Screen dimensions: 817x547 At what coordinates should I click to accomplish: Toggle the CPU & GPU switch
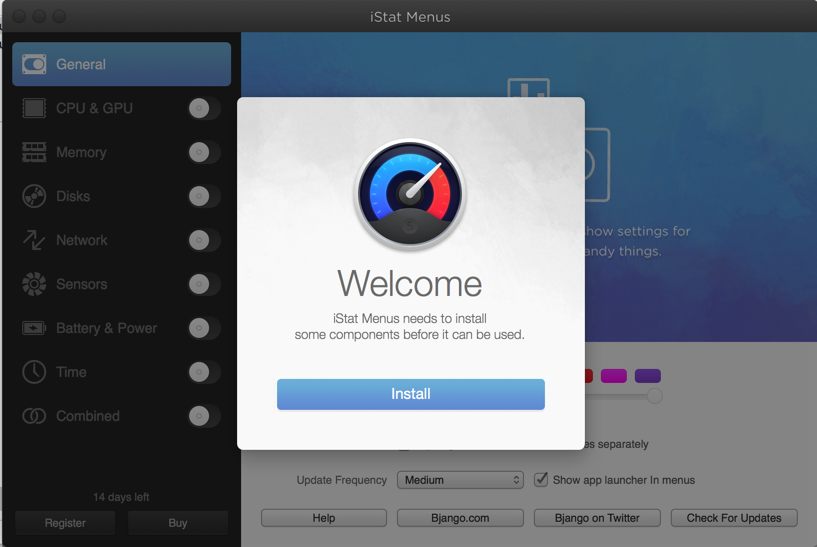coord(204,108)
